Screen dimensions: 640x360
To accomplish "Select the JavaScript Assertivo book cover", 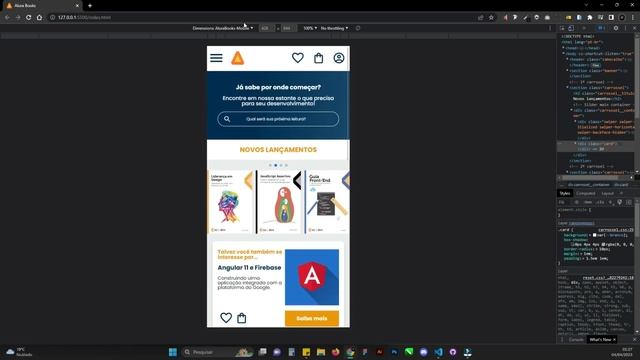I will click(x=278, y=202).
